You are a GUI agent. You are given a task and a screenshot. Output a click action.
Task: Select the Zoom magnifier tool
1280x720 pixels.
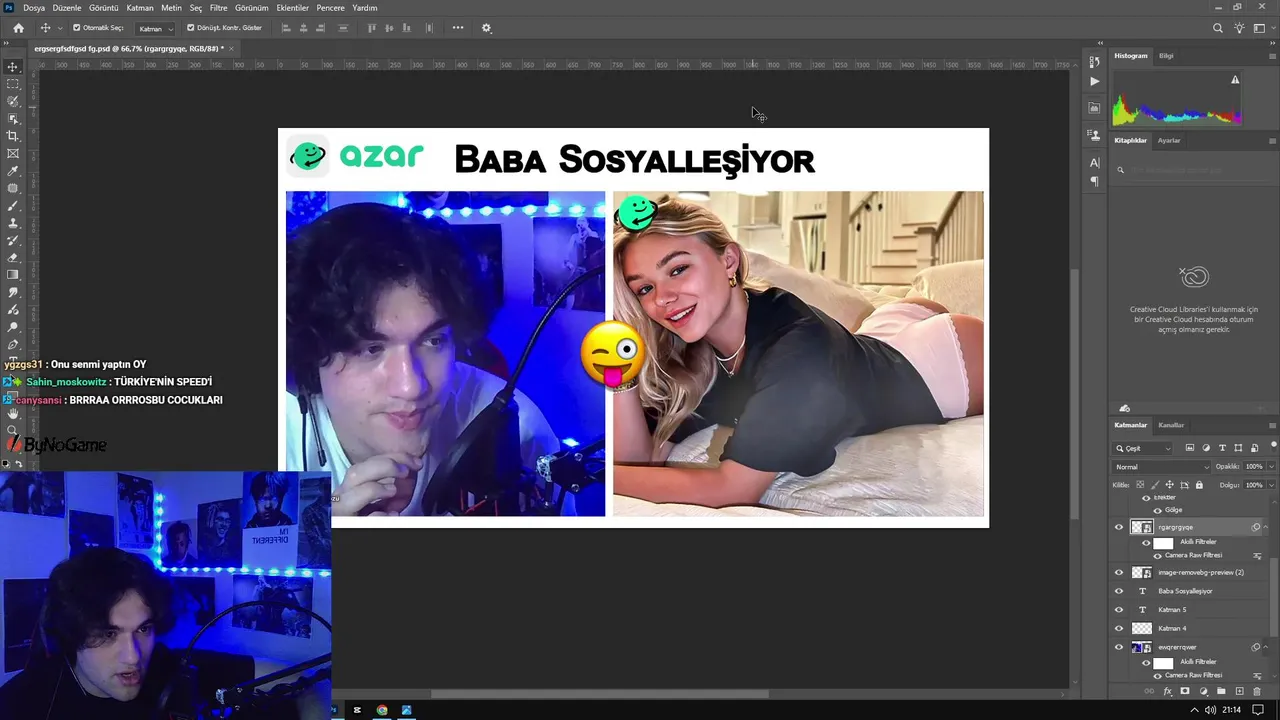pos(13,431)
